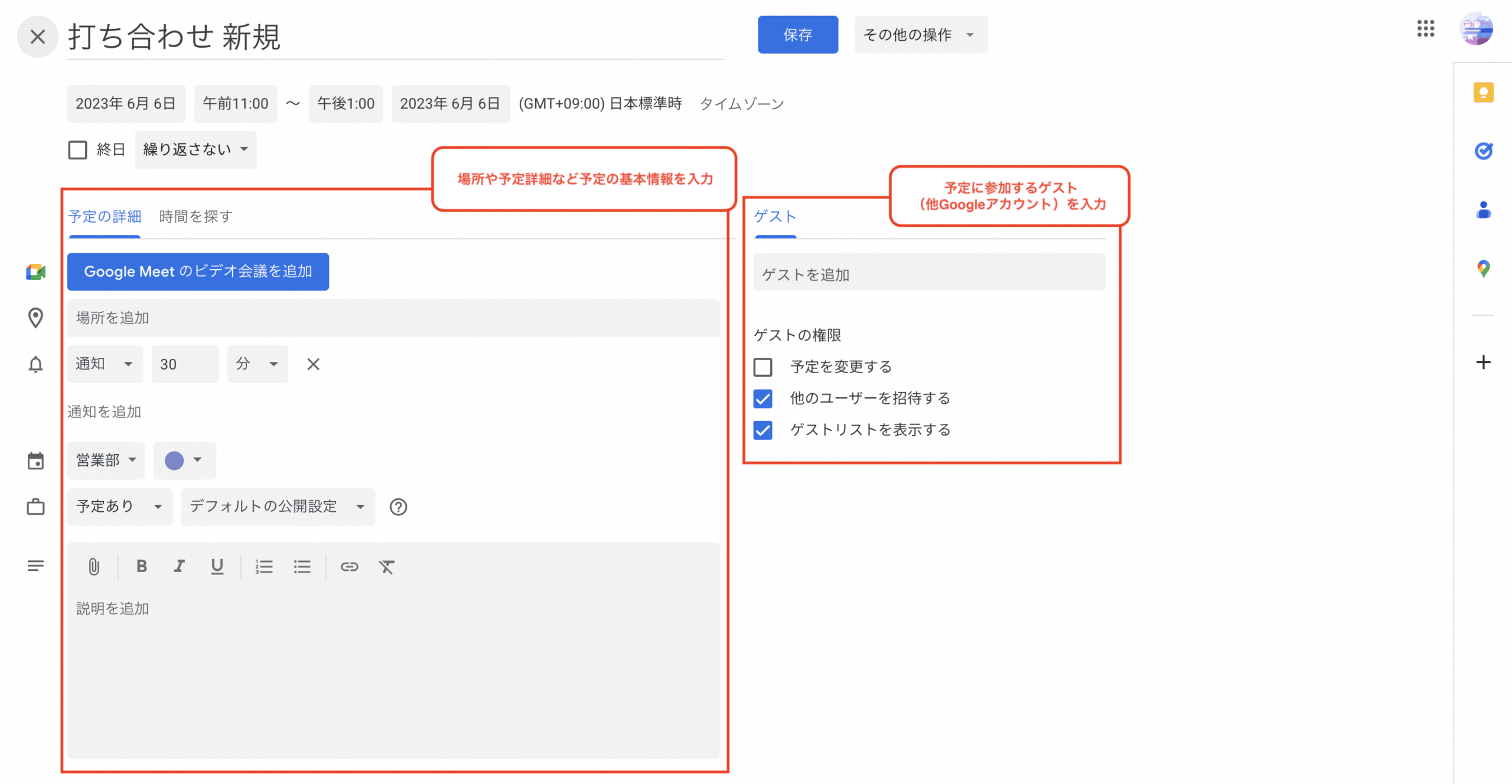Insert a numbered list
This screenshot has height=784, width=1512.
click(x=263, y=567)
